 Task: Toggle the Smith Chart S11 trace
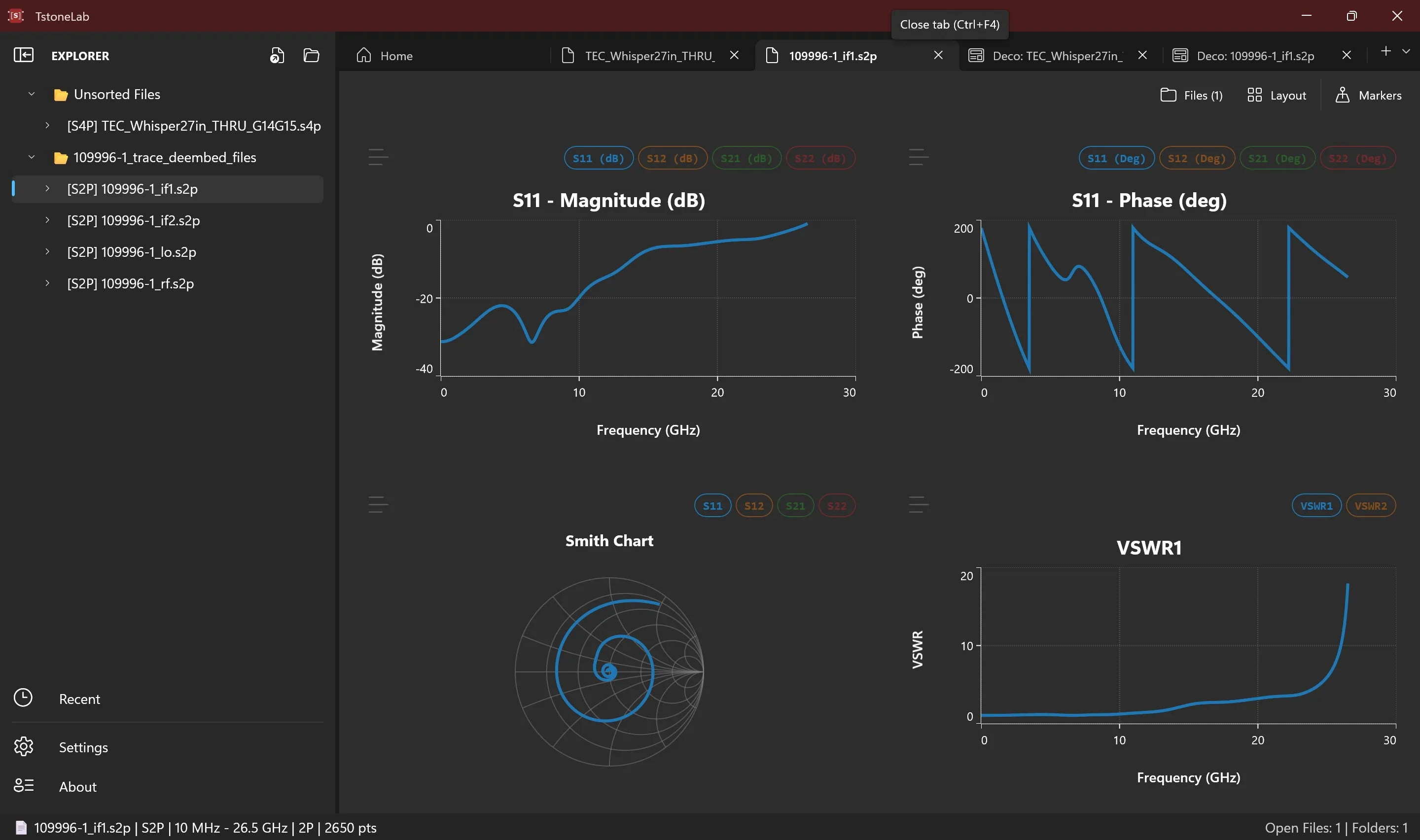click(712, 505)
